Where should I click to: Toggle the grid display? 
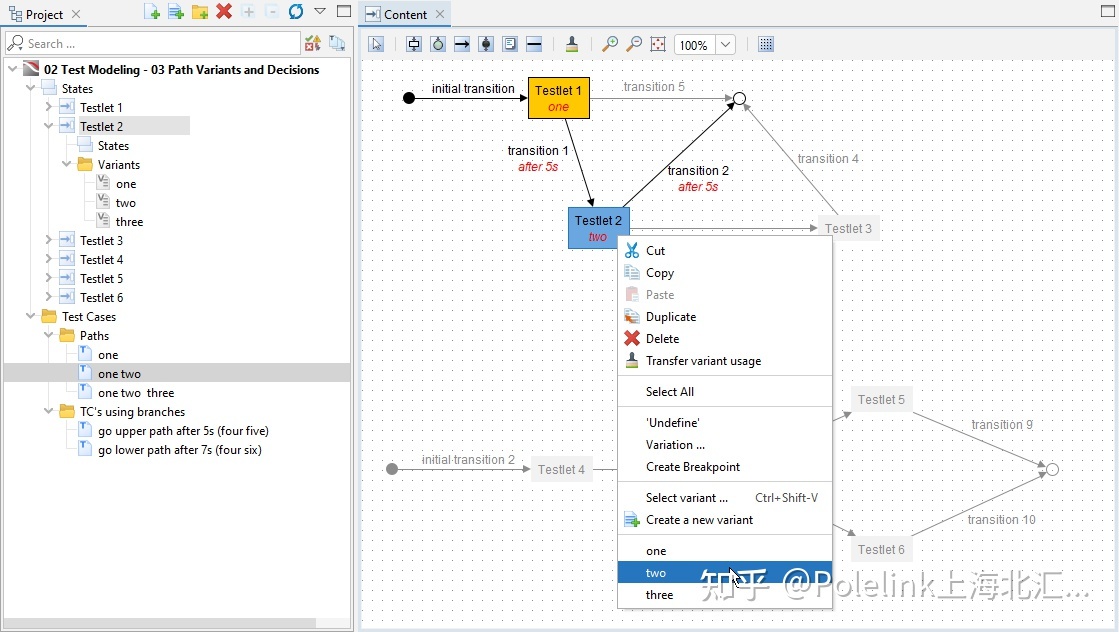(x=766, y=44)
